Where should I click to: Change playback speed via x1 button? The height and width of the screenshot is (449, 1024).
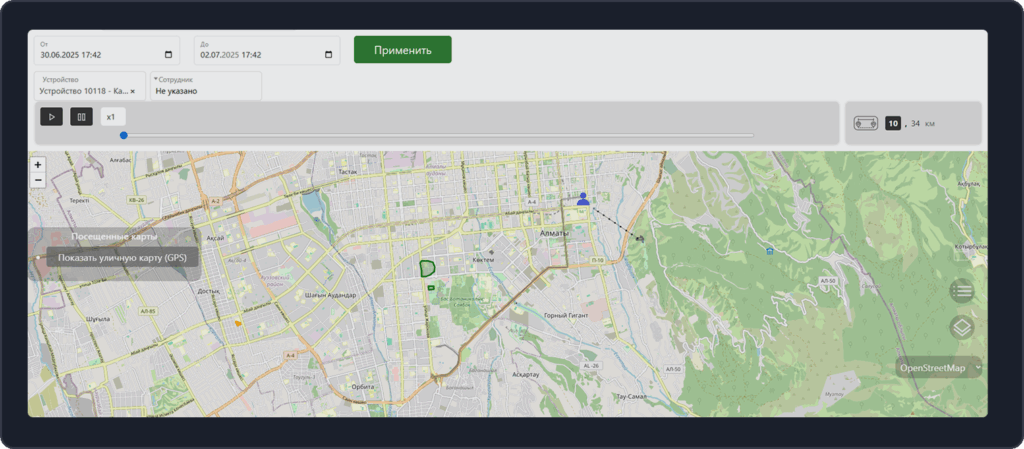(x=113, y=117)
